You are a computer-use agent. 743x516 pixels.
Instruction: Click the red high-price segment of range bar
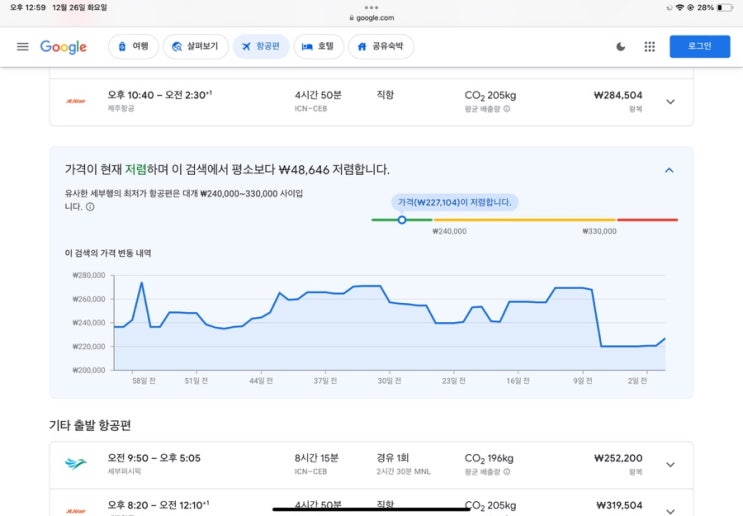click(x=647, y=220)
